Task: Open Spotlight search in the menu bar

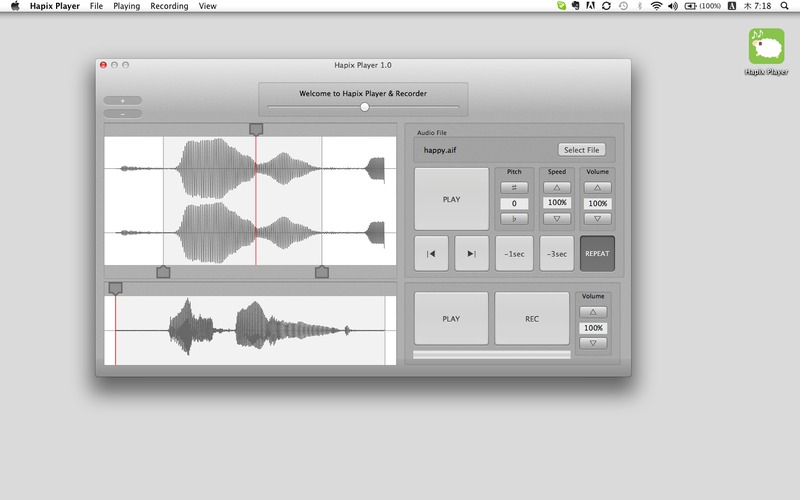Action: coord(785,6)
